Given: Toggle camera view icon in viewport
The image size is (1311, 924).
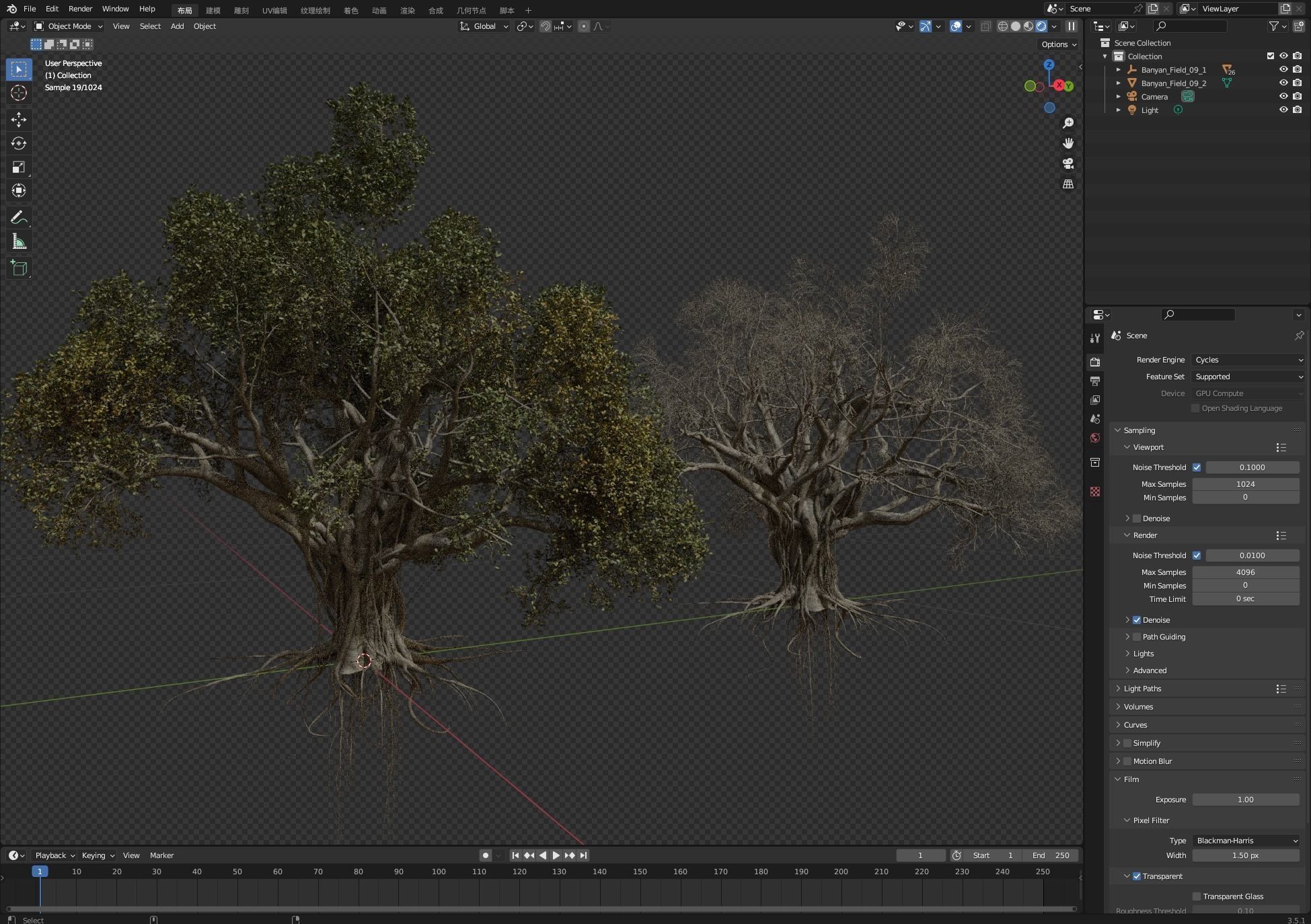Looking at the screenshot, I should click(1067, 163).
